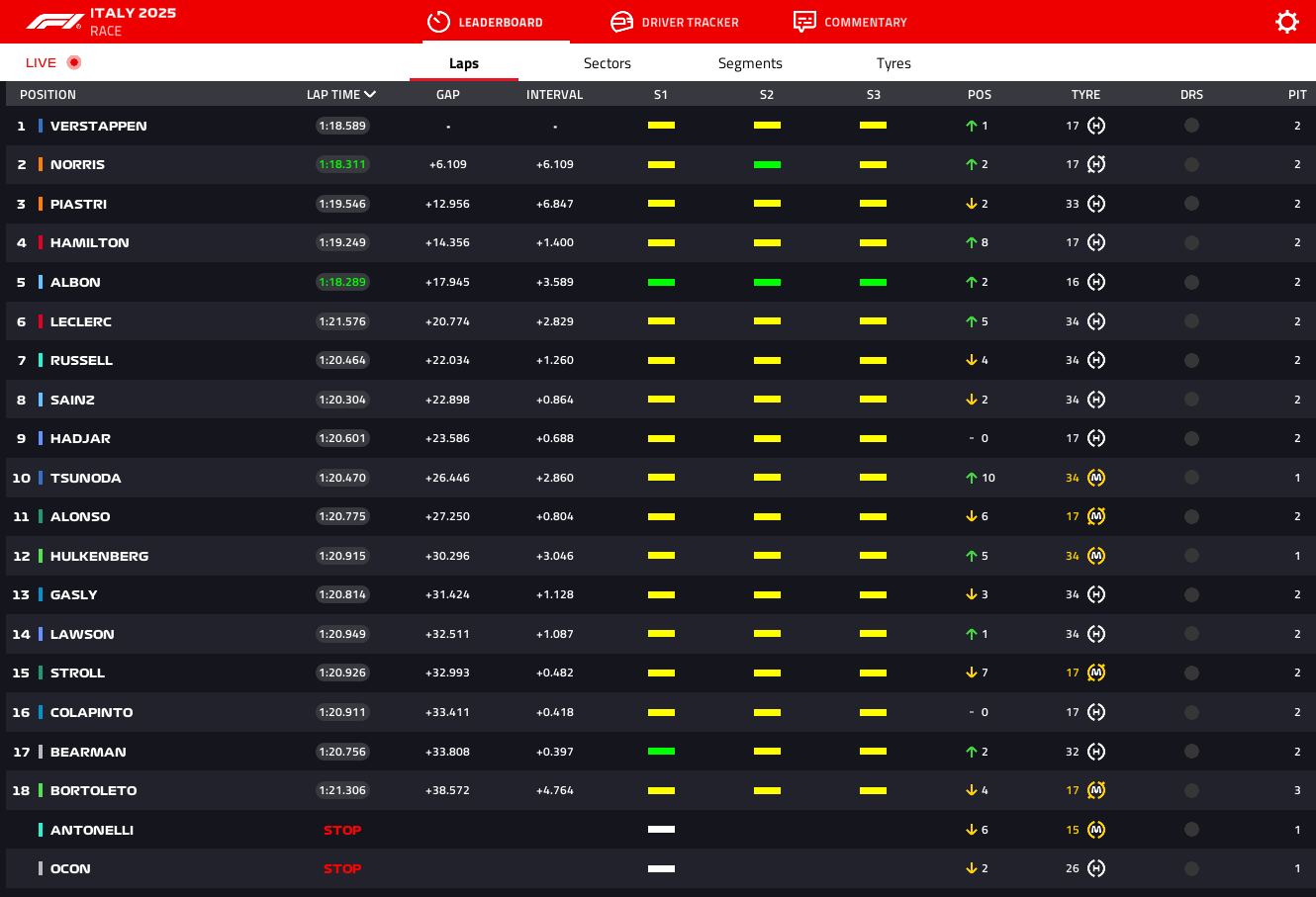
Task: Click Albon's green S1 sector bar
Action: click(661, 282)
